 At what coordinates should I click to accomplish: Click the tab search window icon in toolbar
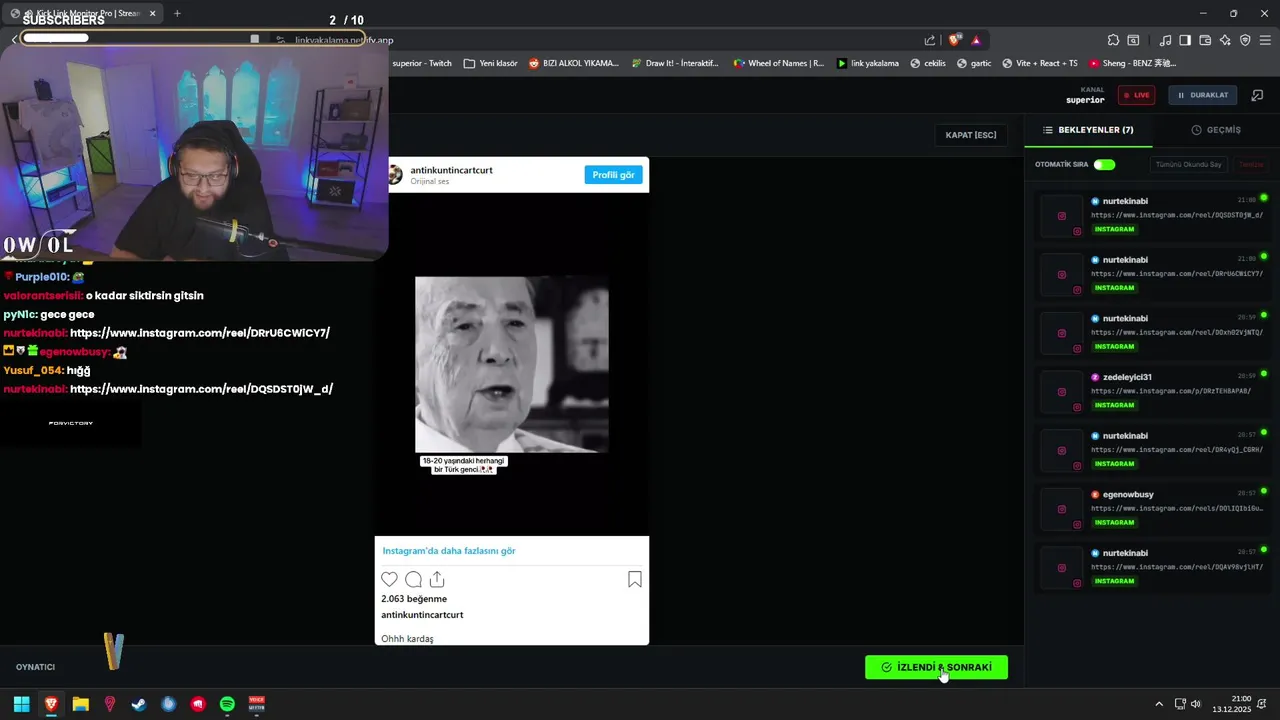(1133, 40)
